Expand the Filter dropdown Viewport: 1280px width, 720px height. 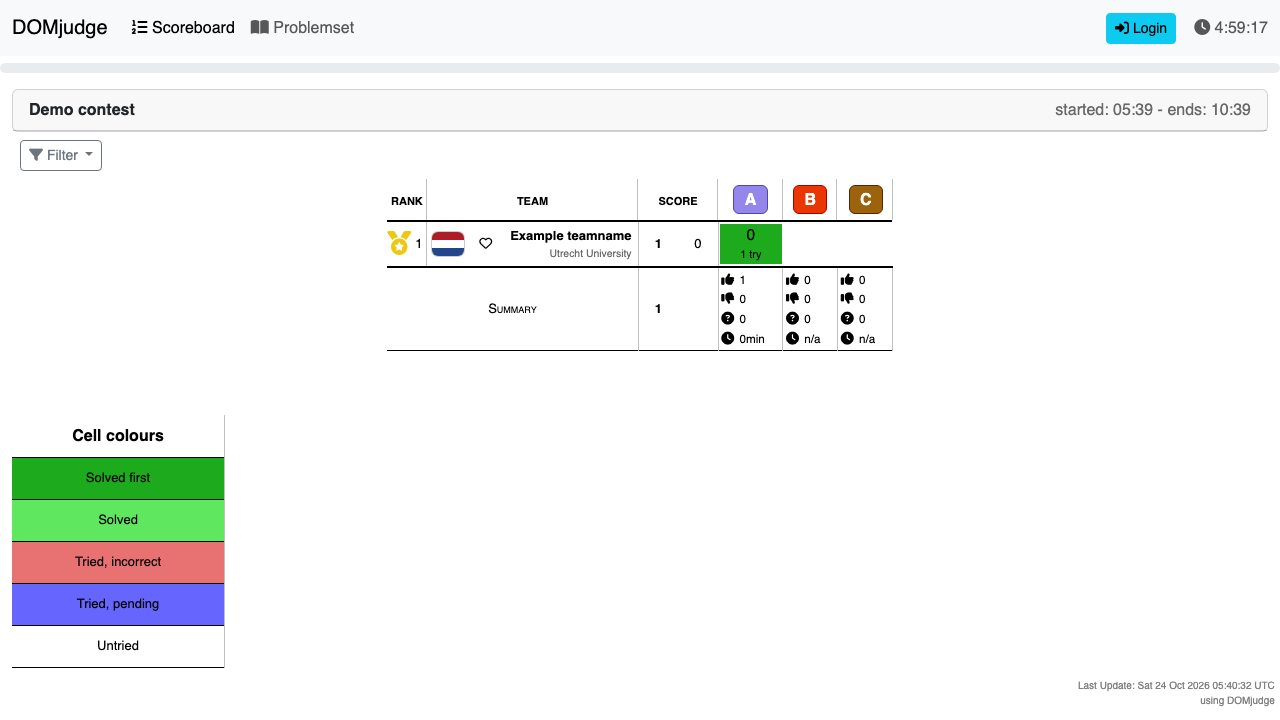pos(61,155)
